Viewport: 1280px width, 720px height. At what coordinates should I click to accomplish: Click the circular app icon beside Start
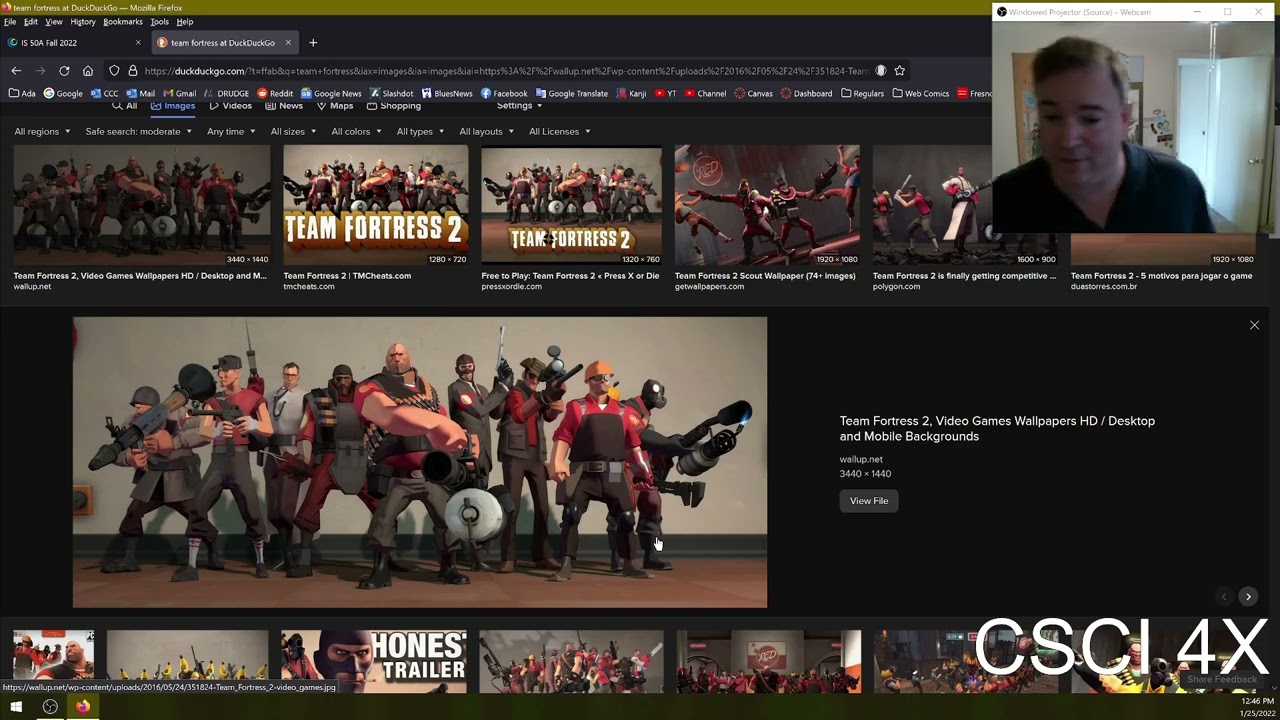pyautogui.click(x=50, y=707)
